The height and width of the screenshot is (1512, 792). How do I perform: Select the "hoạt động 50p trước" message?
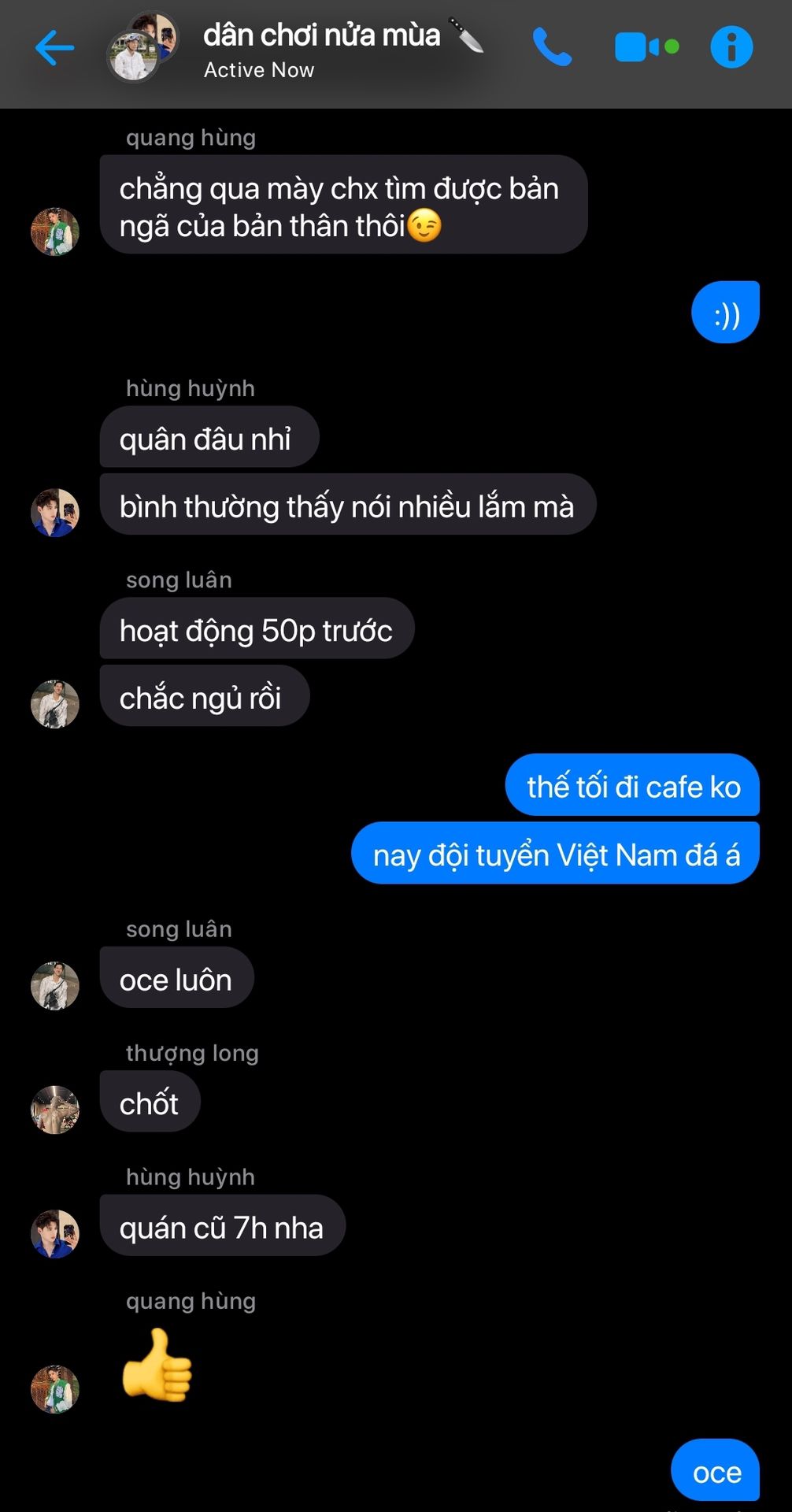coord(257,628)
